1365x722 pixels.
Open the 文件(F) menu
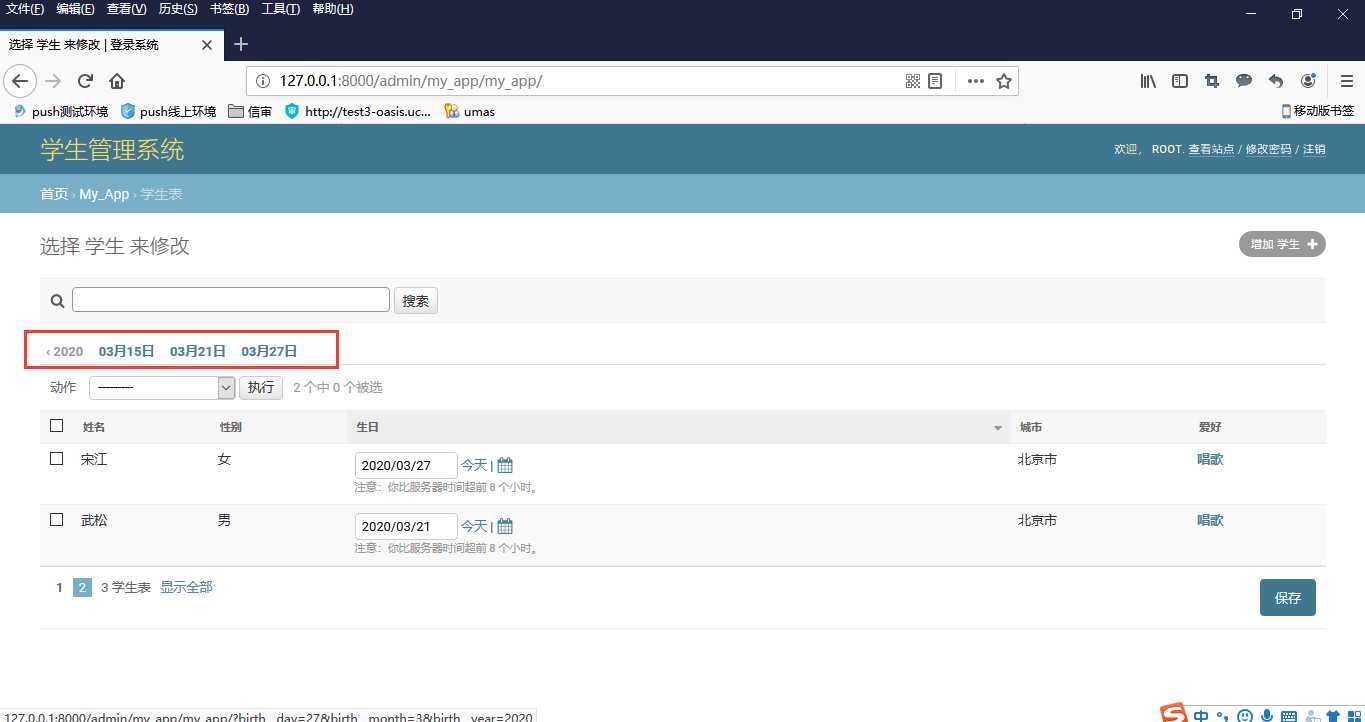coord(25,9)
